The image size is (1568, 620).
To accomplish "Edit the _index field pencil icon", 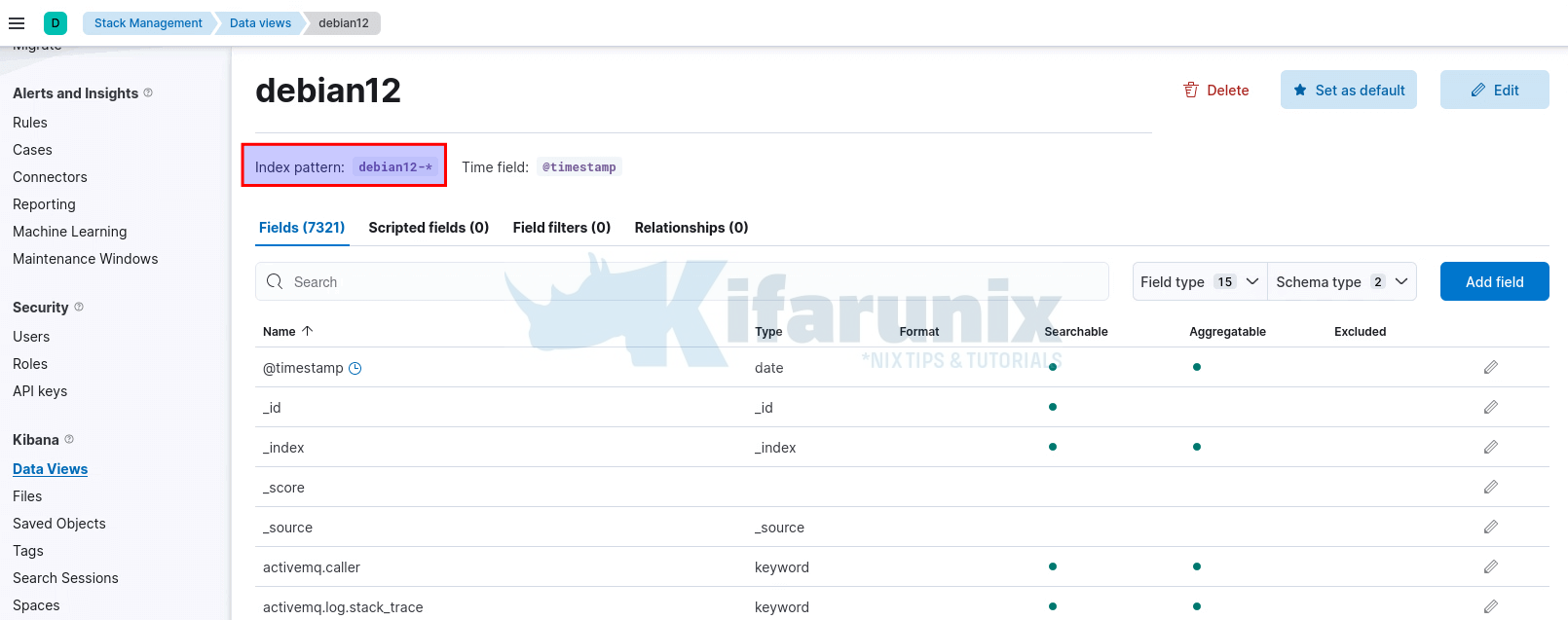I will 1490,447.
